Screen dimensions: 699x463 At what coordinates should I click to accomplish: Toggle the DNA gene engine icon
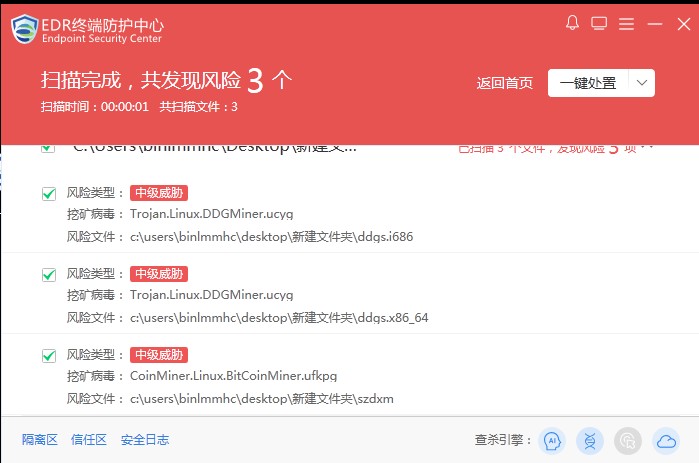pyautogui.click(x=590, y=441)
